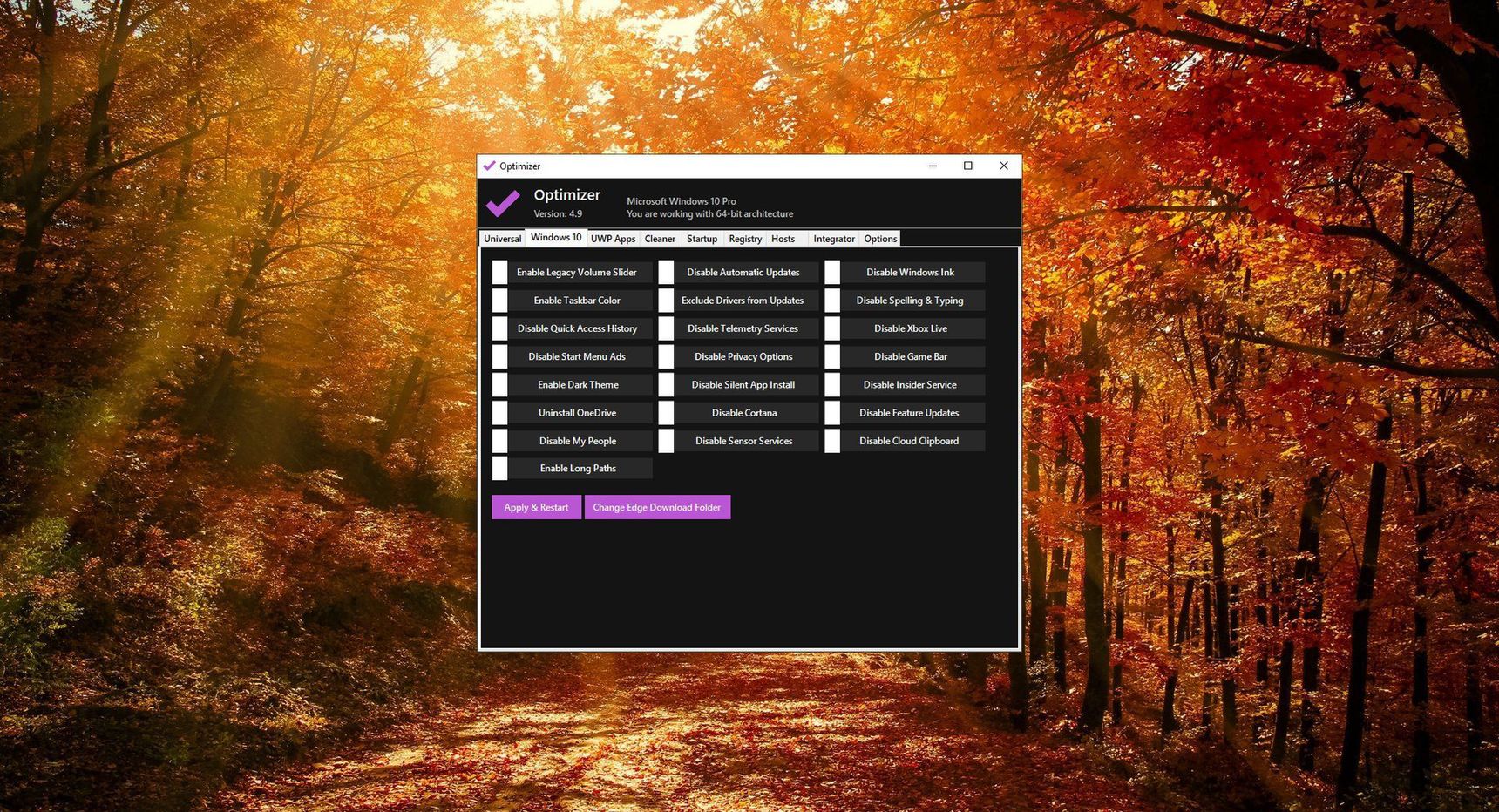Select the Windows 10 tab
1499x812 pixels.
tap(556, 237)
